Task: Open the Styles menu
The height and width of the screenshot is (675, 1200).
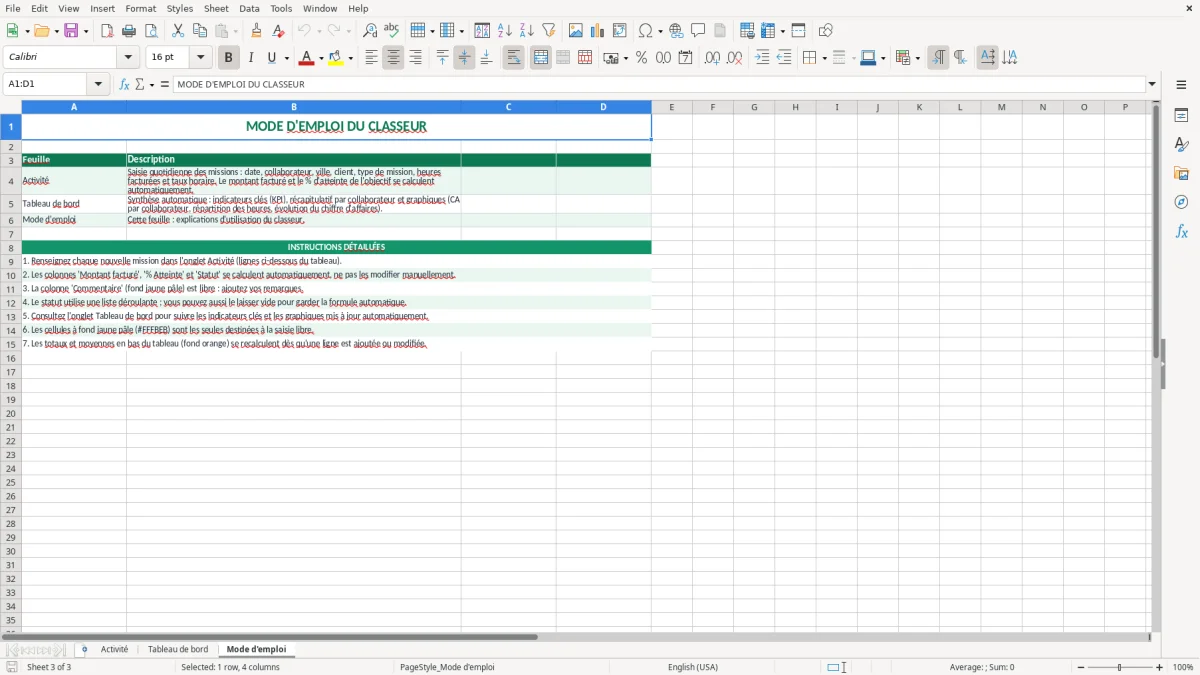Action: [180, 8]
